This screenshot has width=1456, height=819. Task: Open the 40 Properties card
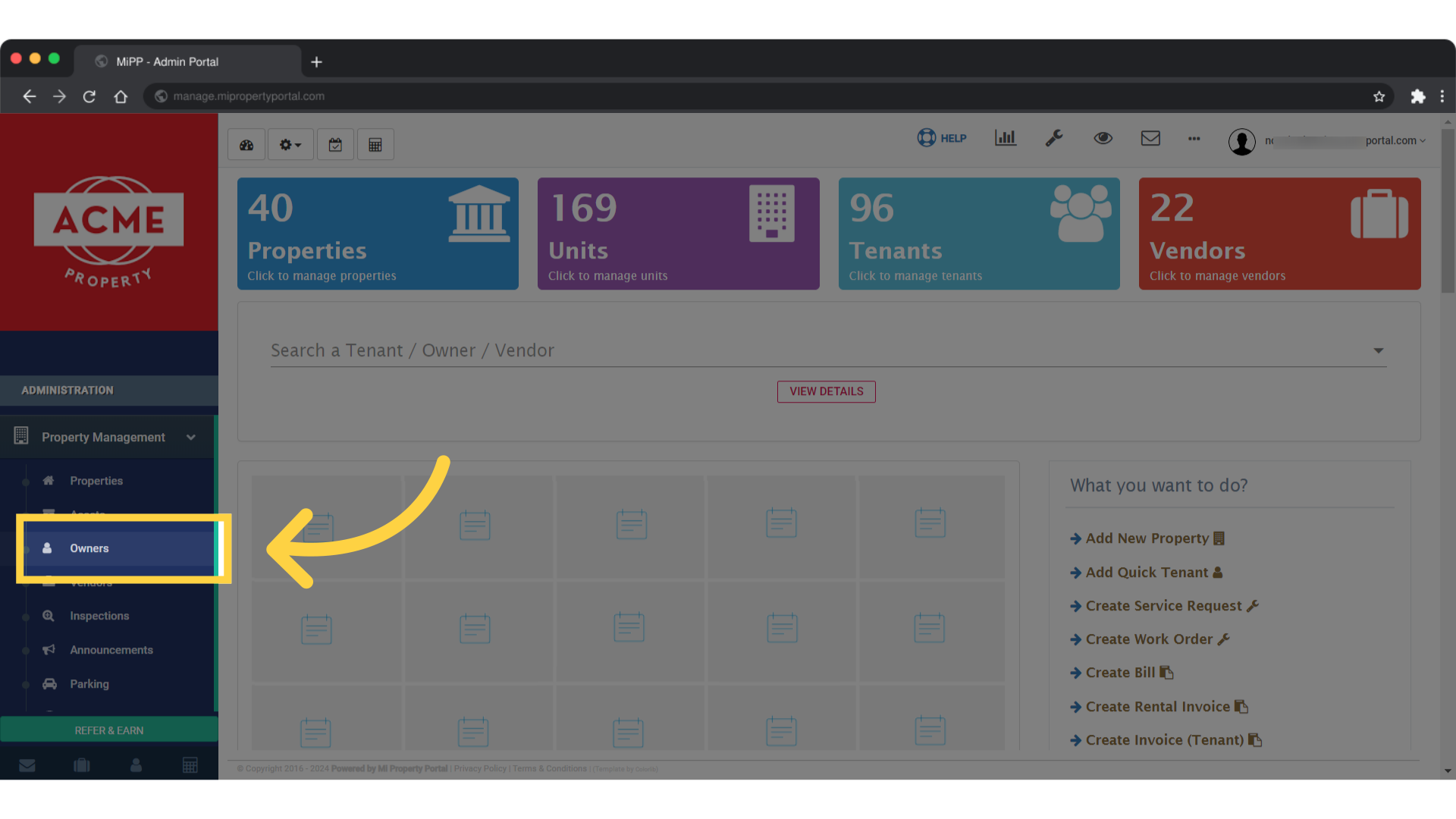pyautogui.click(x=378, y=234)
